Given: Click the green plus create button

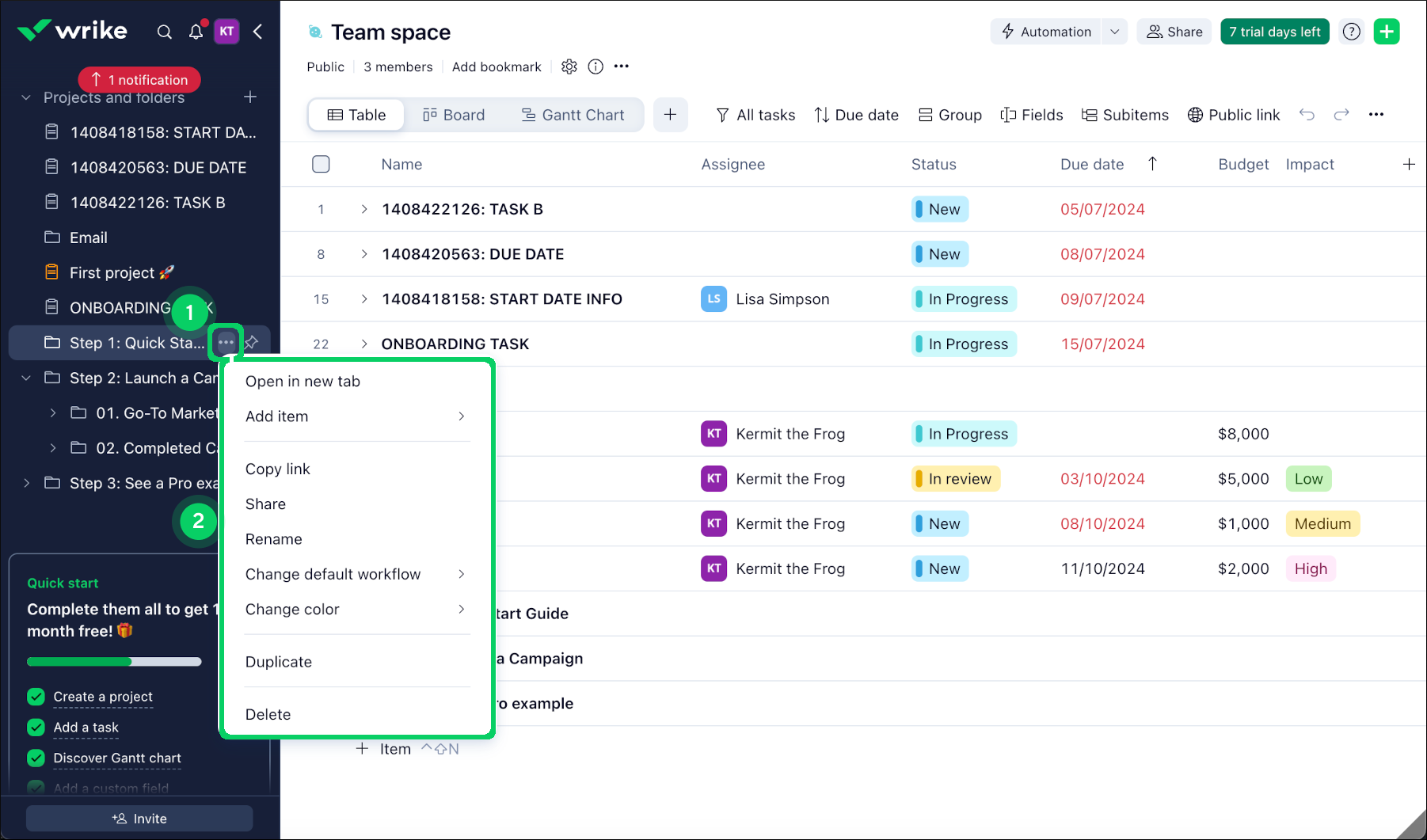Looking at the screenshot, I should tap(1386, 32).
